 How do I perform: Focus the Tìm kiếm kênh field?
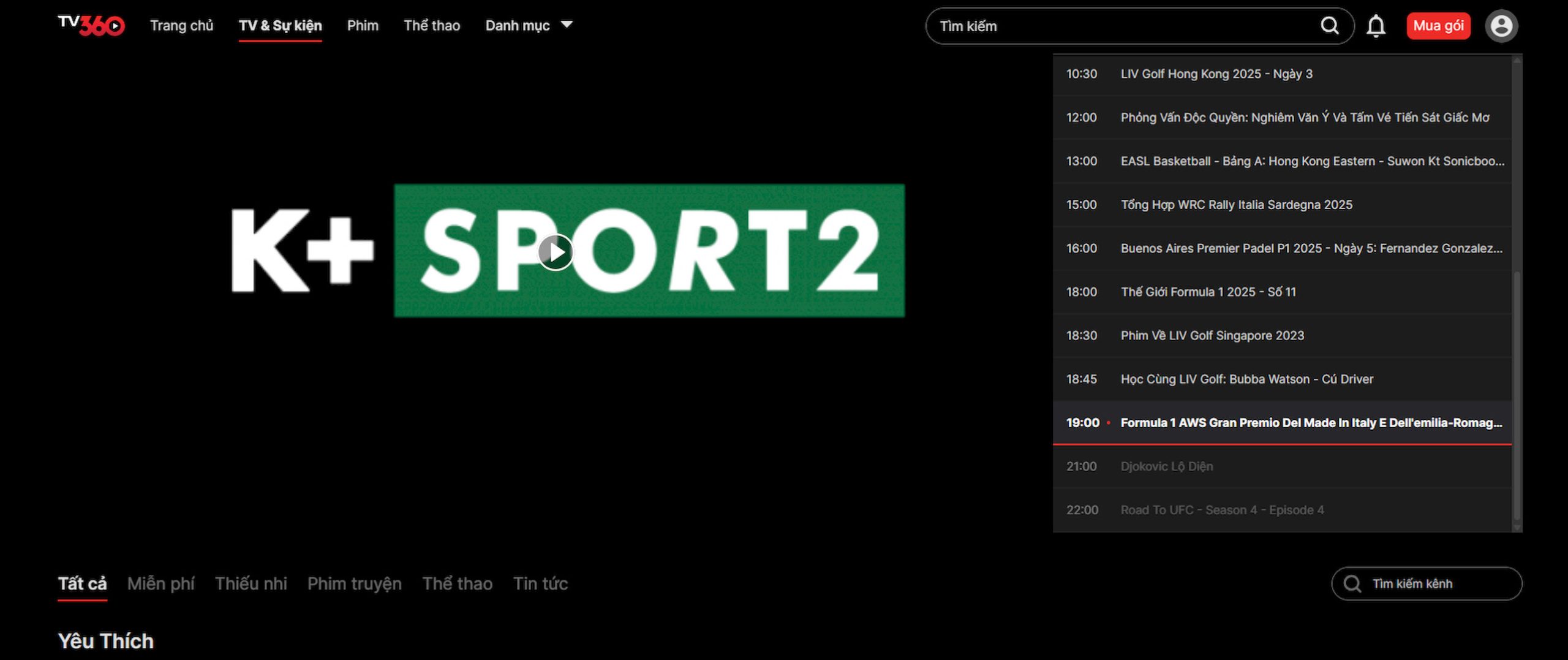click(1427, 583)
